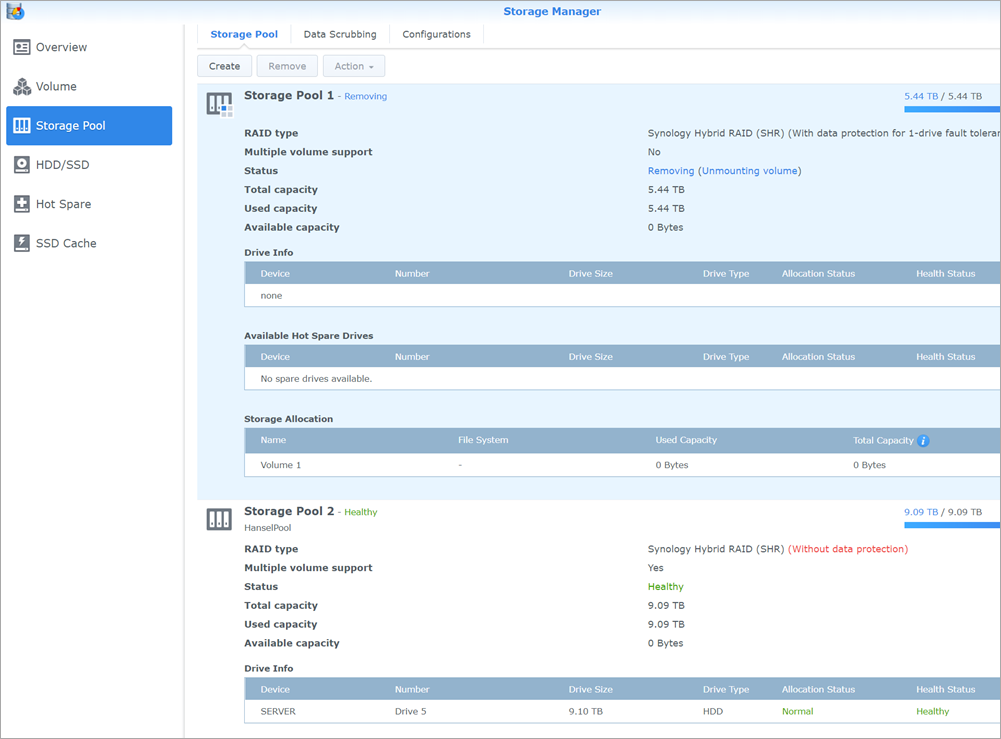Click the Volume cubes icon
Viewport: 1001px width, 739px height.
click(x=22, y=86)
